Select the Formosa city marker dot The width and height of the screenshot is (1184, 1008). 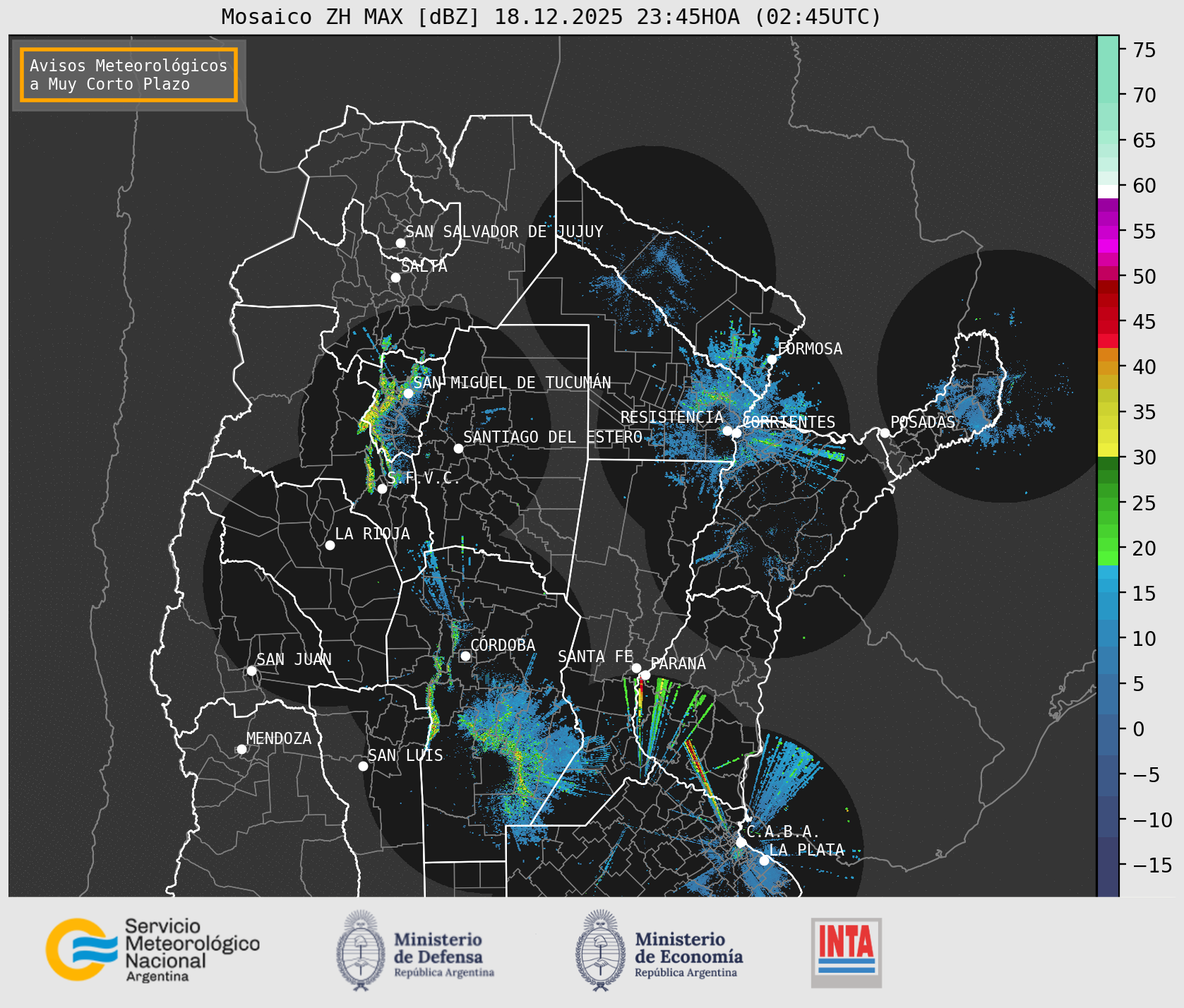coord(772,359)
